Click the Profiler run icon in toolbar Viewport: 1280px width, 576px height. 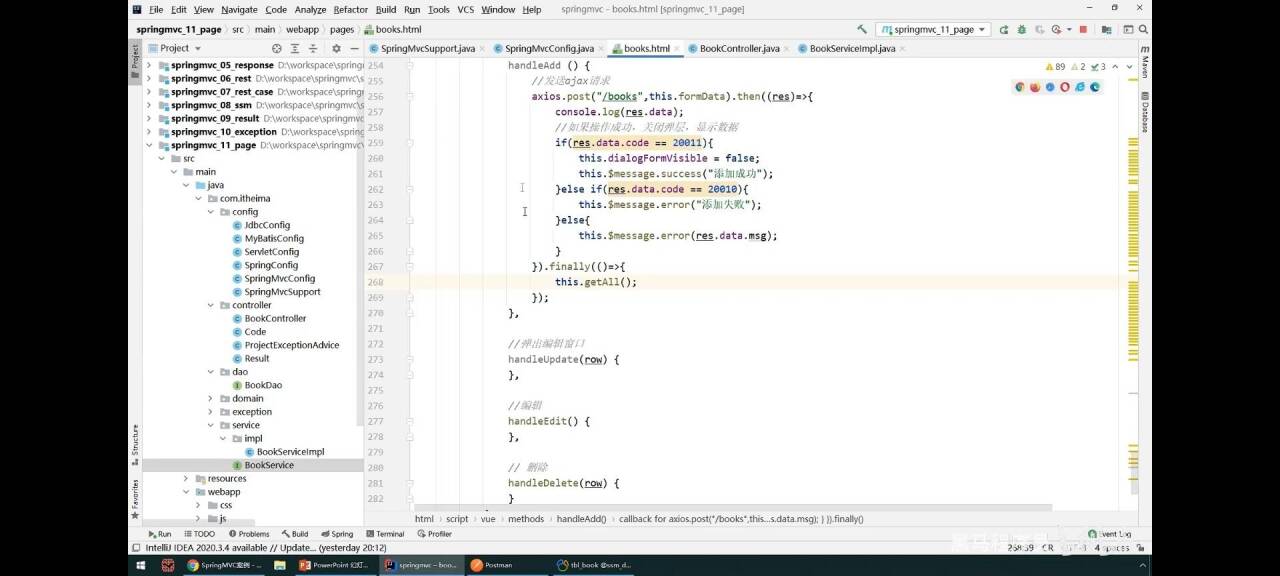pos(1057,30)
